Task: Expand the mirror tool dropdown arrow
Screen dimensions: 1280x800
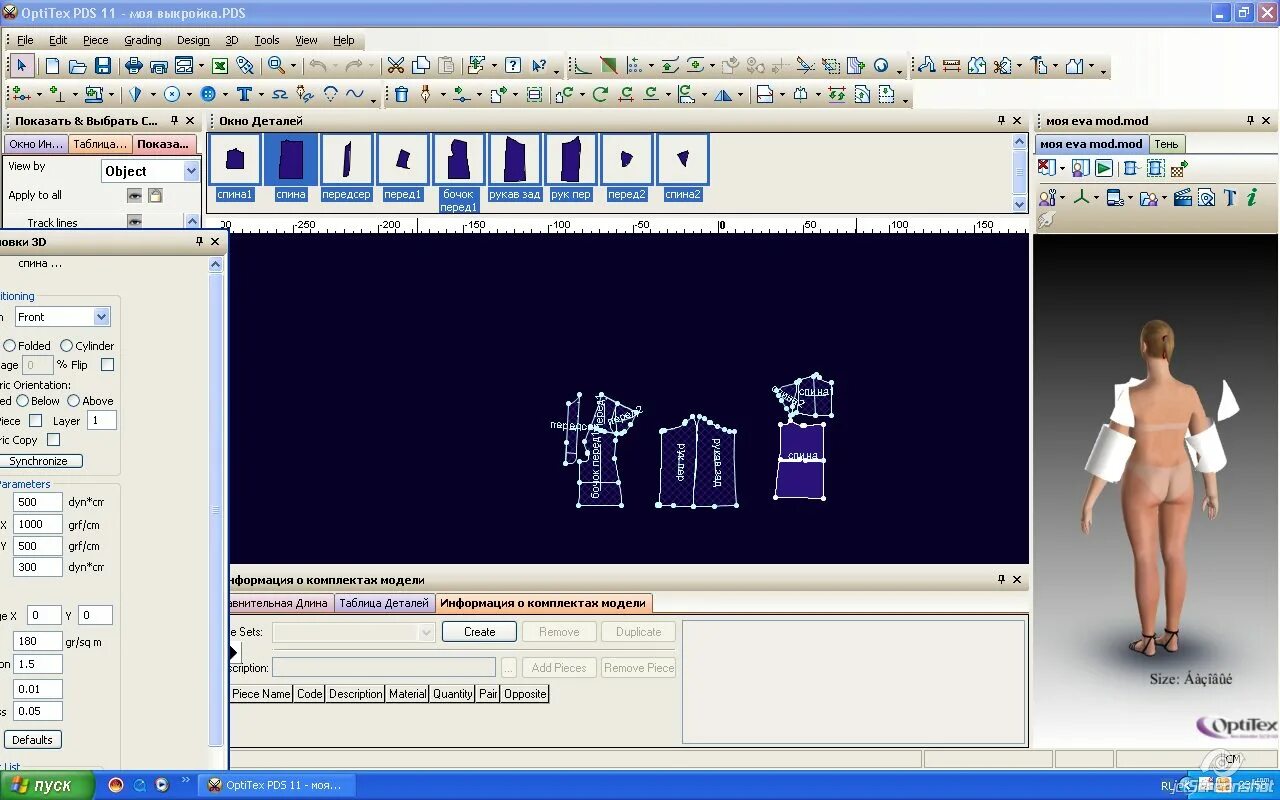Action: [x=740, y=94]
